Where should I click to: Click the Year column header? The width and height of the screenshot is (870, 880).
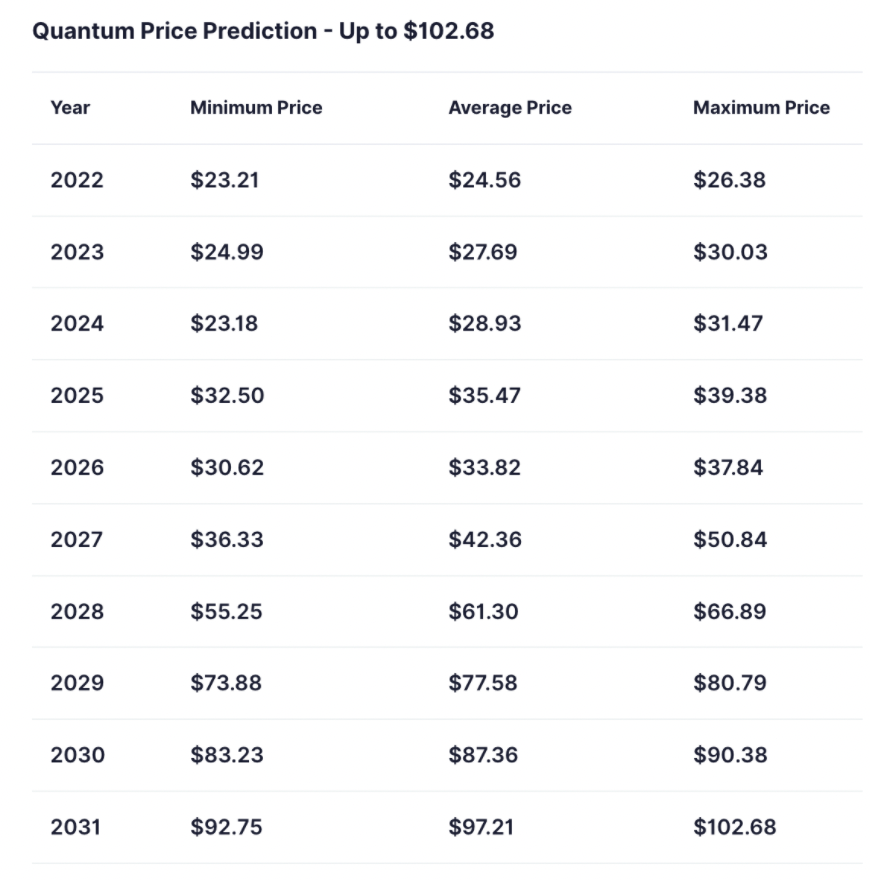(70, 108)
